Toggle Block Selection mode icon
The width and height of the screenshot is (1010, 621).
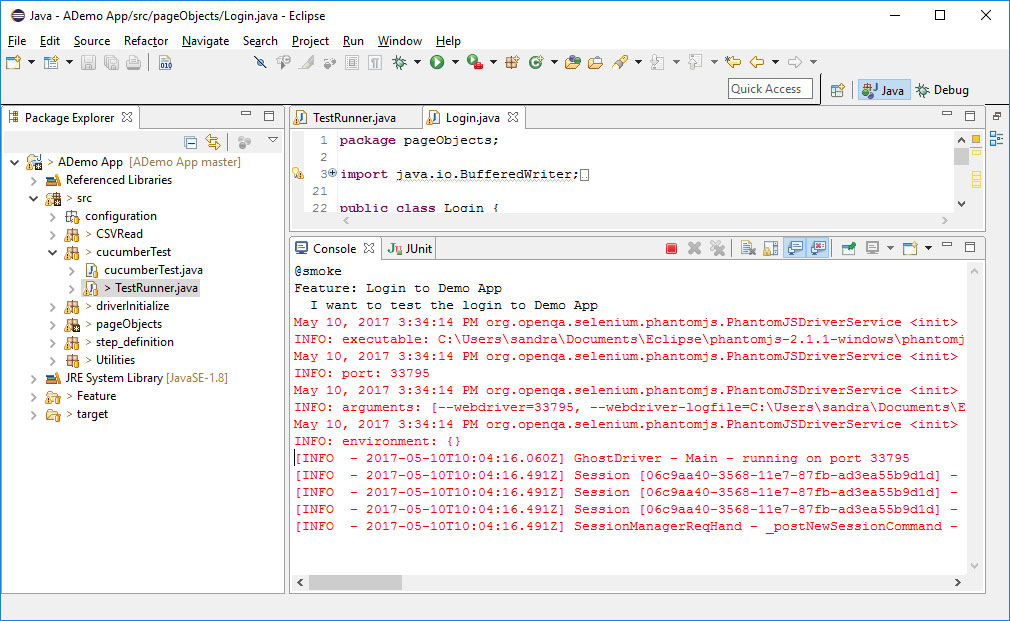(352, 62)
